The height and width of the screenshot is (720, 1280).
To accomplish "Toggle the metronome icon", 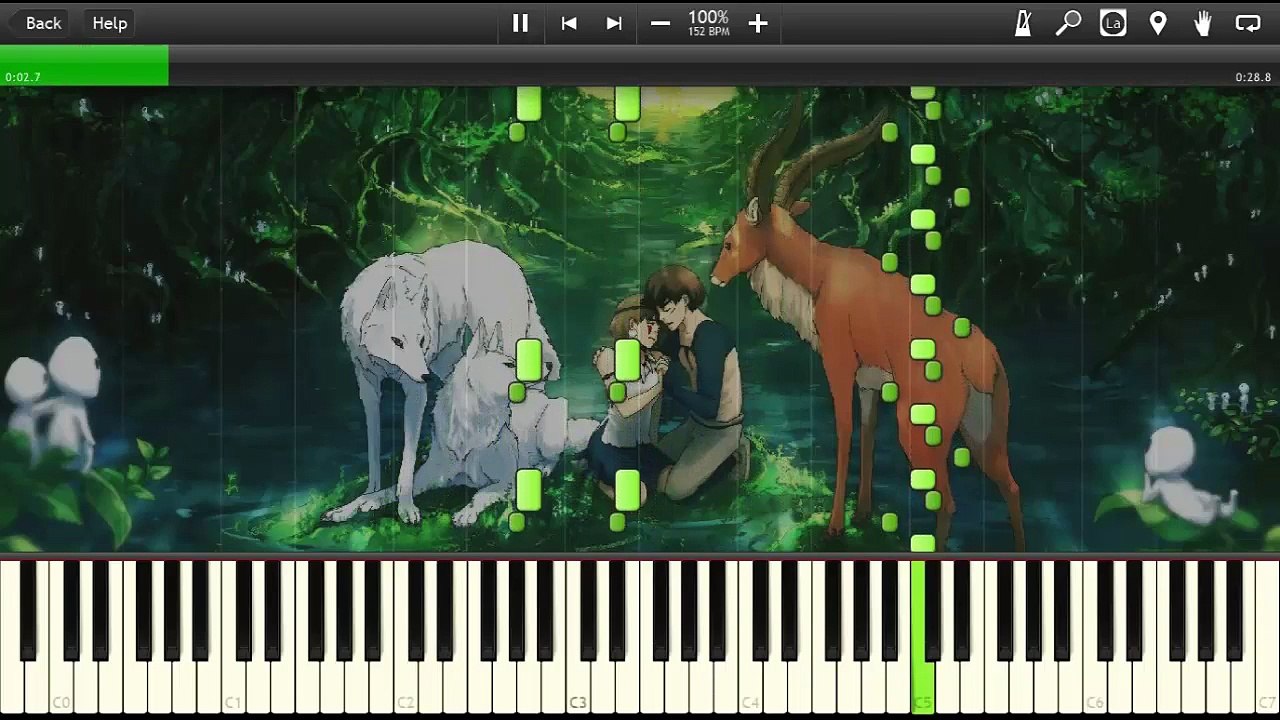I will click(x=1023, y=23).
